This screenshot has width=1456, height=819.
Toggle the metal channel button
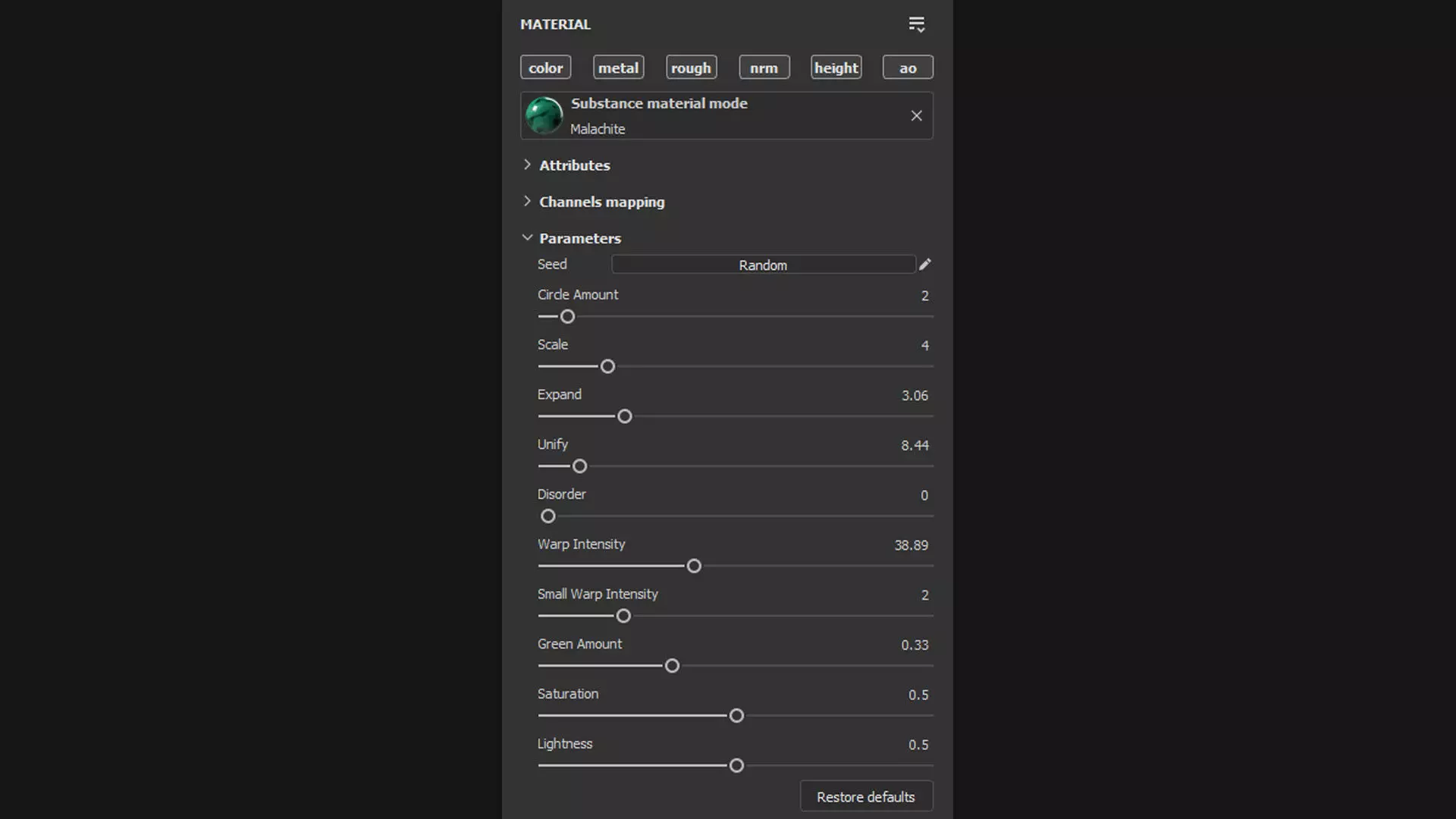pos(618,67)
